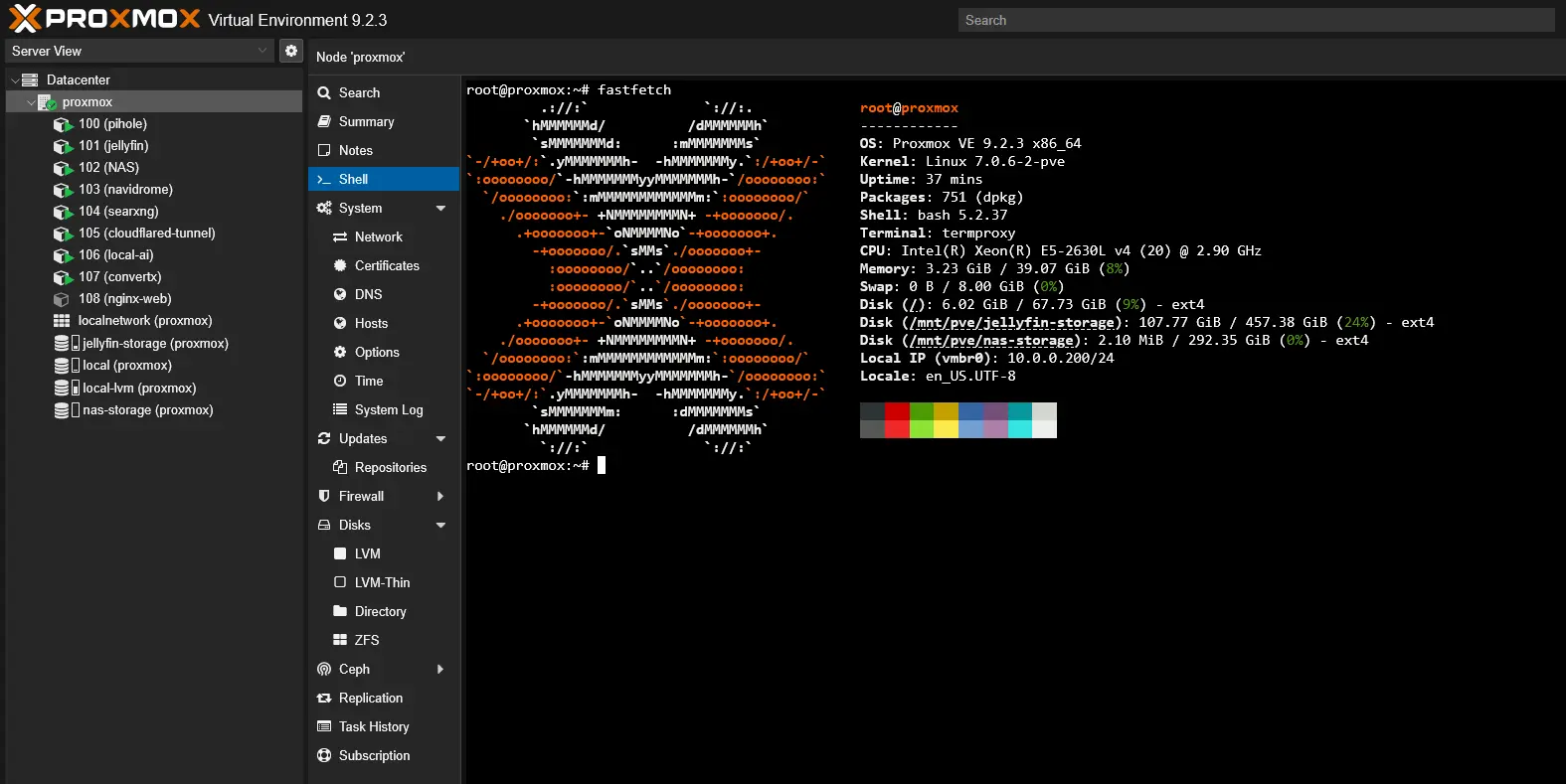The image size is (1566, 784).
Task: Open the gear settings next to Server View
Action: [291, 51]
